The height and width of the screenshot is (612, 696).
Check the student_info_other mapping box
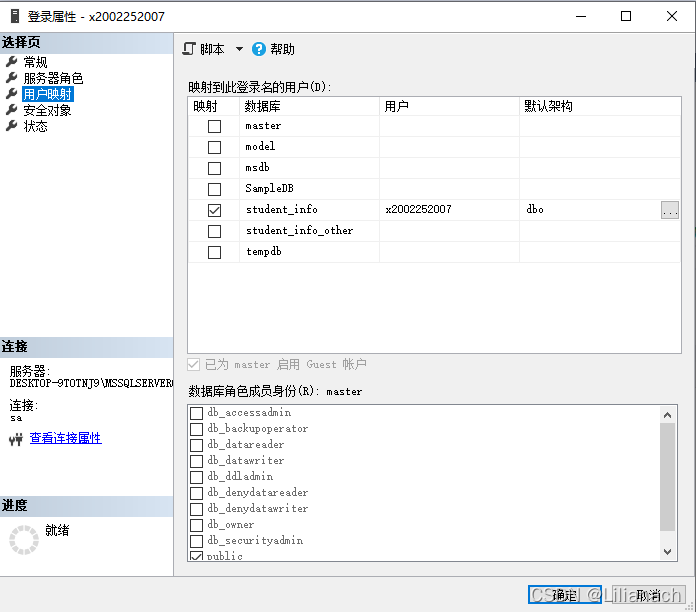click(214, 231)
